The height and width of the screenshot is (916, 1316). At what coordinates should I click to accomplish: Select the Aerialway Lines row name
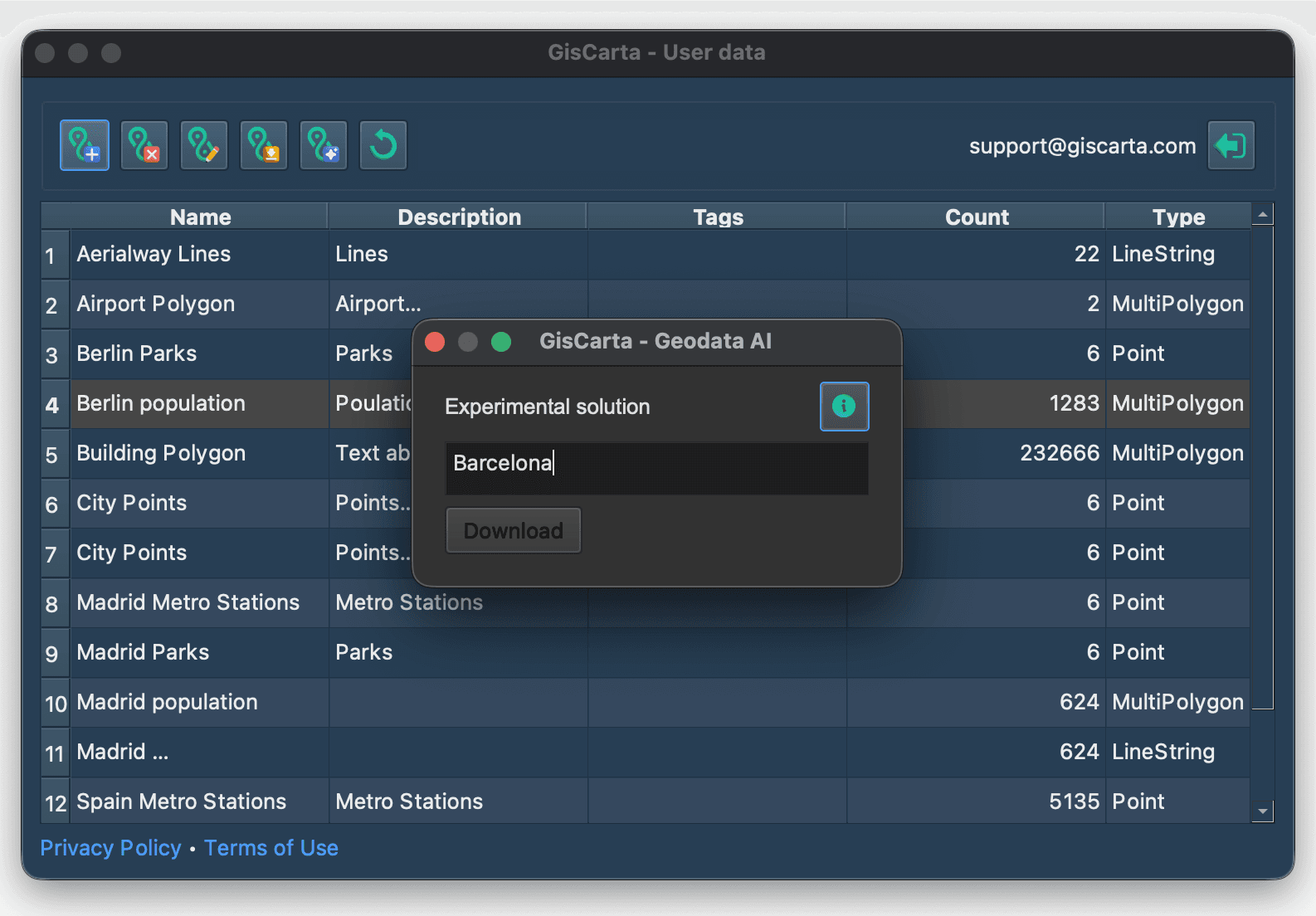(154, 254)
